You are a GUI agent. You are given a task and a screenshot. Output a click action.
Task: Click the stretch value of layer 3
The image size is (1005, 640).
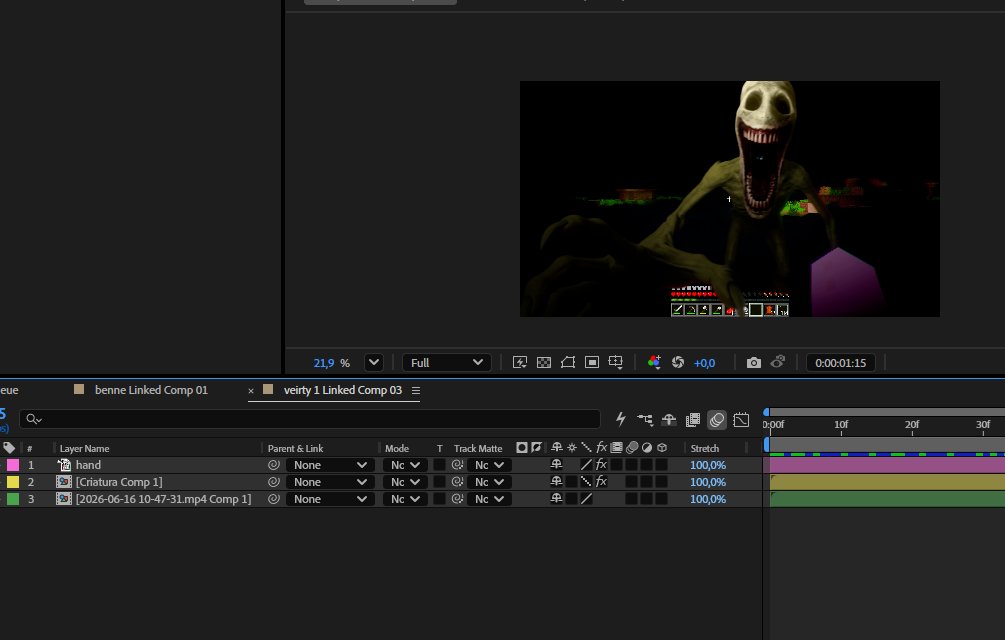708,499
